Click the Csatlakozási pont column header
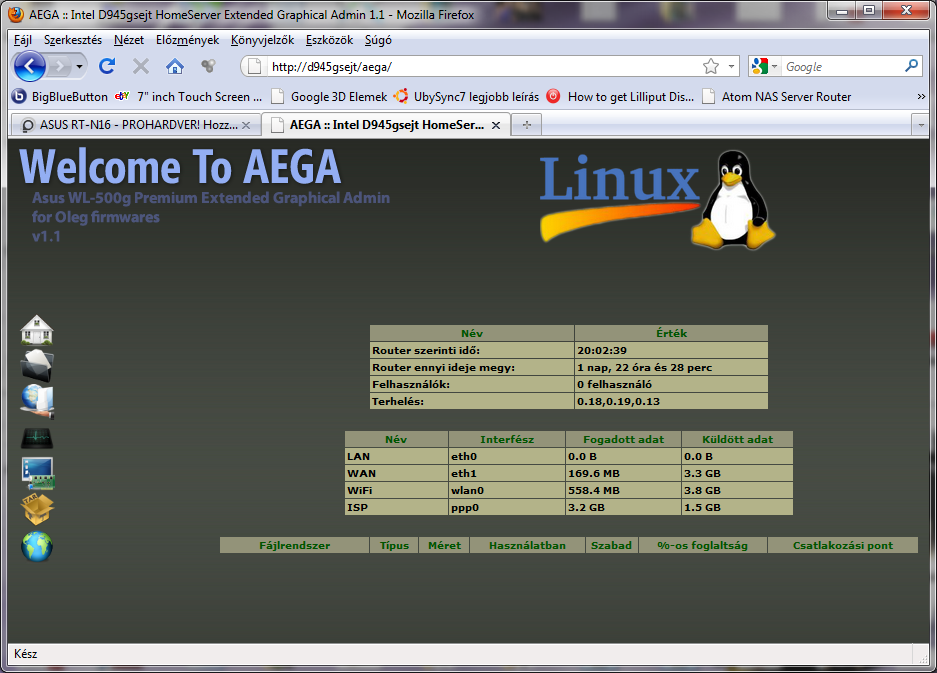 click(843, 545)
